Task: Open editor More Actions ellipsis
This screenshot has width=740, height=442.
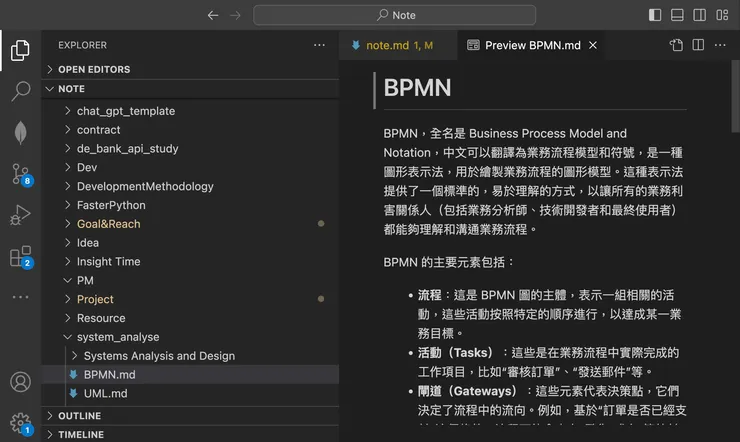Action: point(720,45)
